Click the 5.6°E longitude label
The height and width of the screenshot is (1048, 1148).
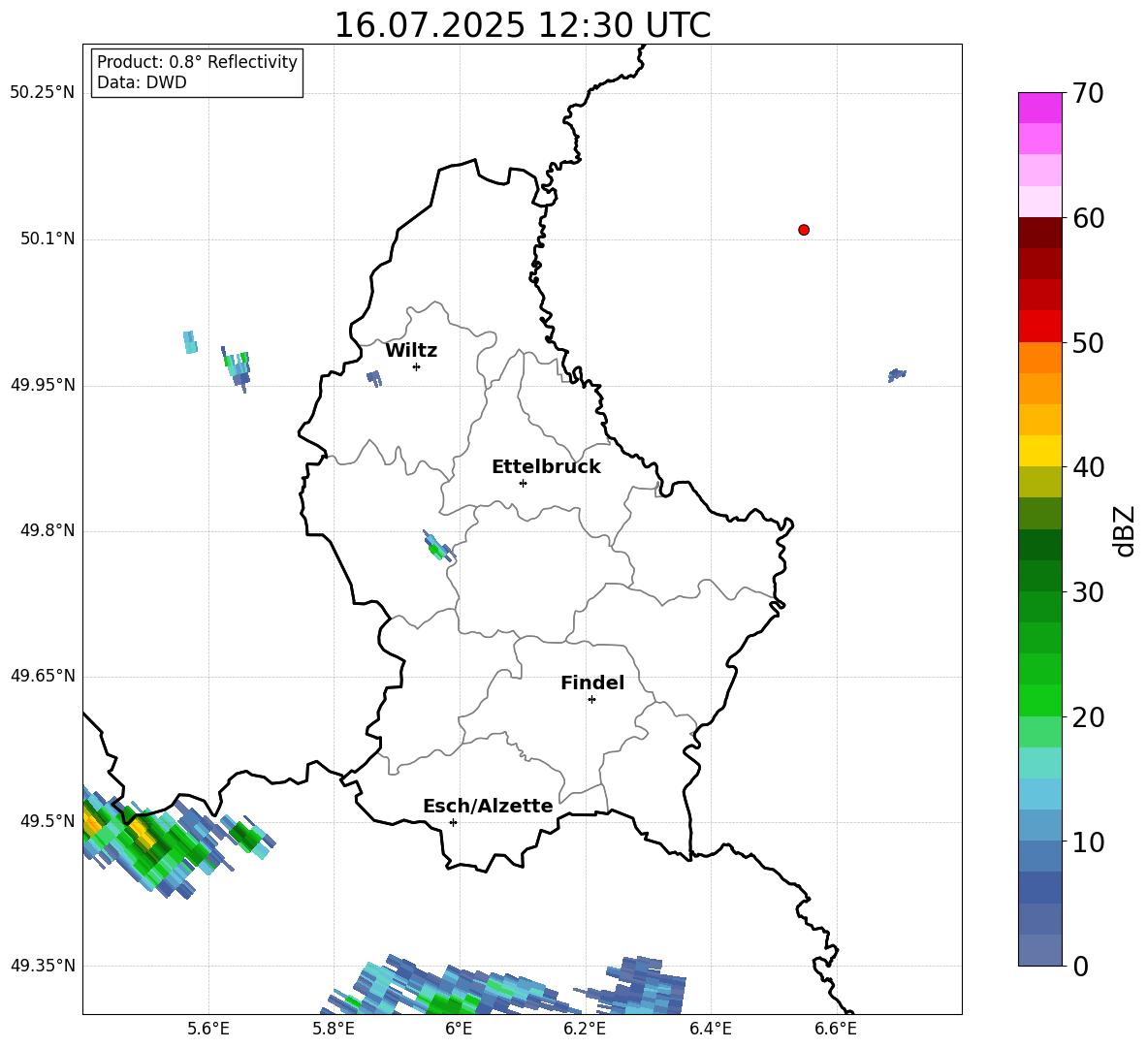pyautogui.click(x=208, y=1029)
